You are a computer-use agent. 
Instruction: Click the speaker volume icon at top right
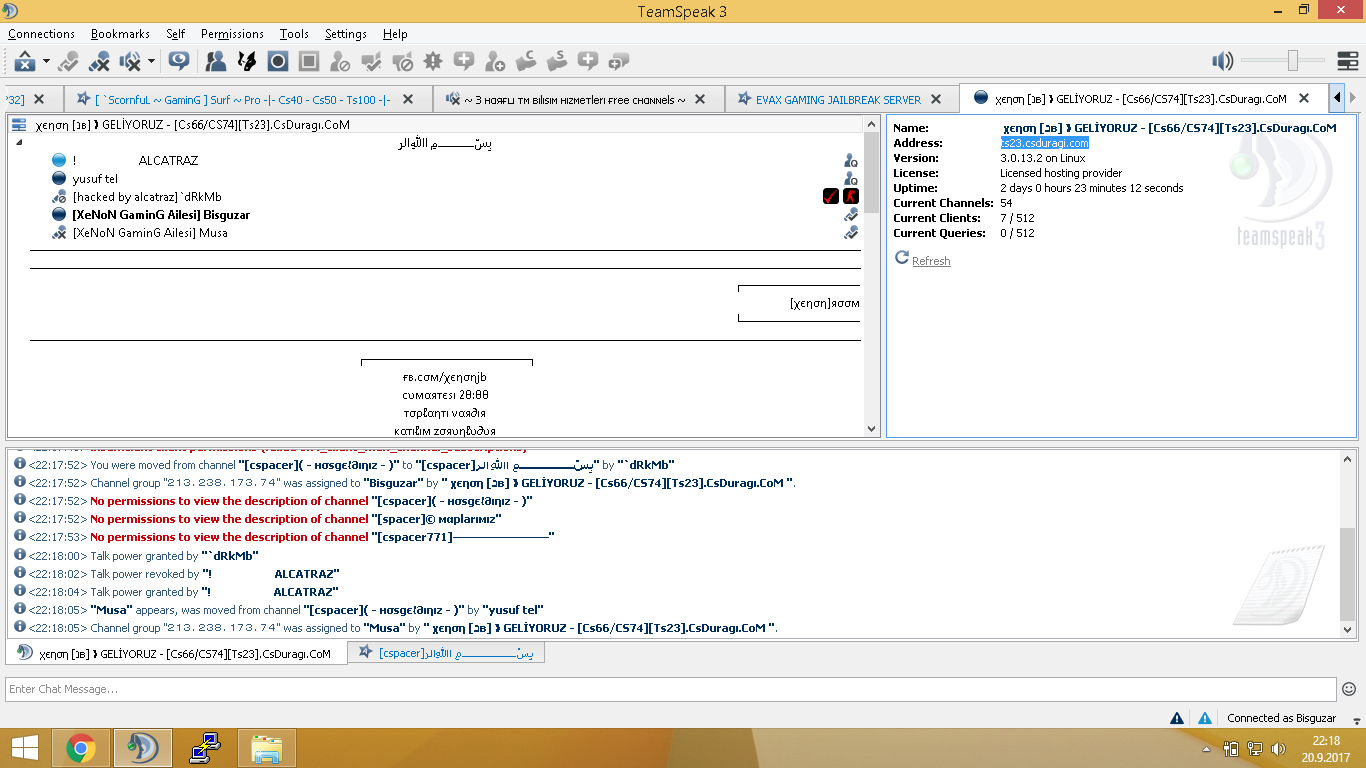pyautogui.click(x=1222, y=61)
